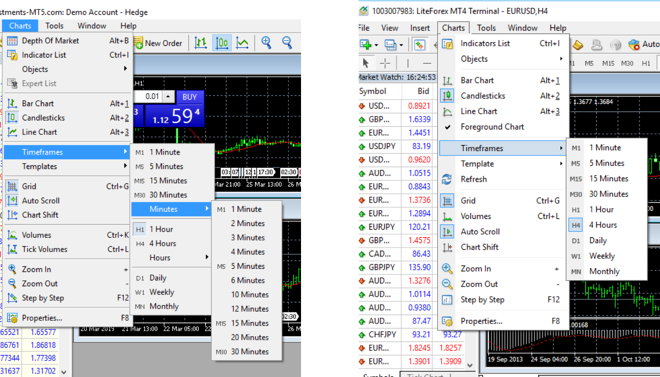Click volume up arrow beside 0.01 field
This screenshot has width=660, height=377.
(x=168, y=97)
